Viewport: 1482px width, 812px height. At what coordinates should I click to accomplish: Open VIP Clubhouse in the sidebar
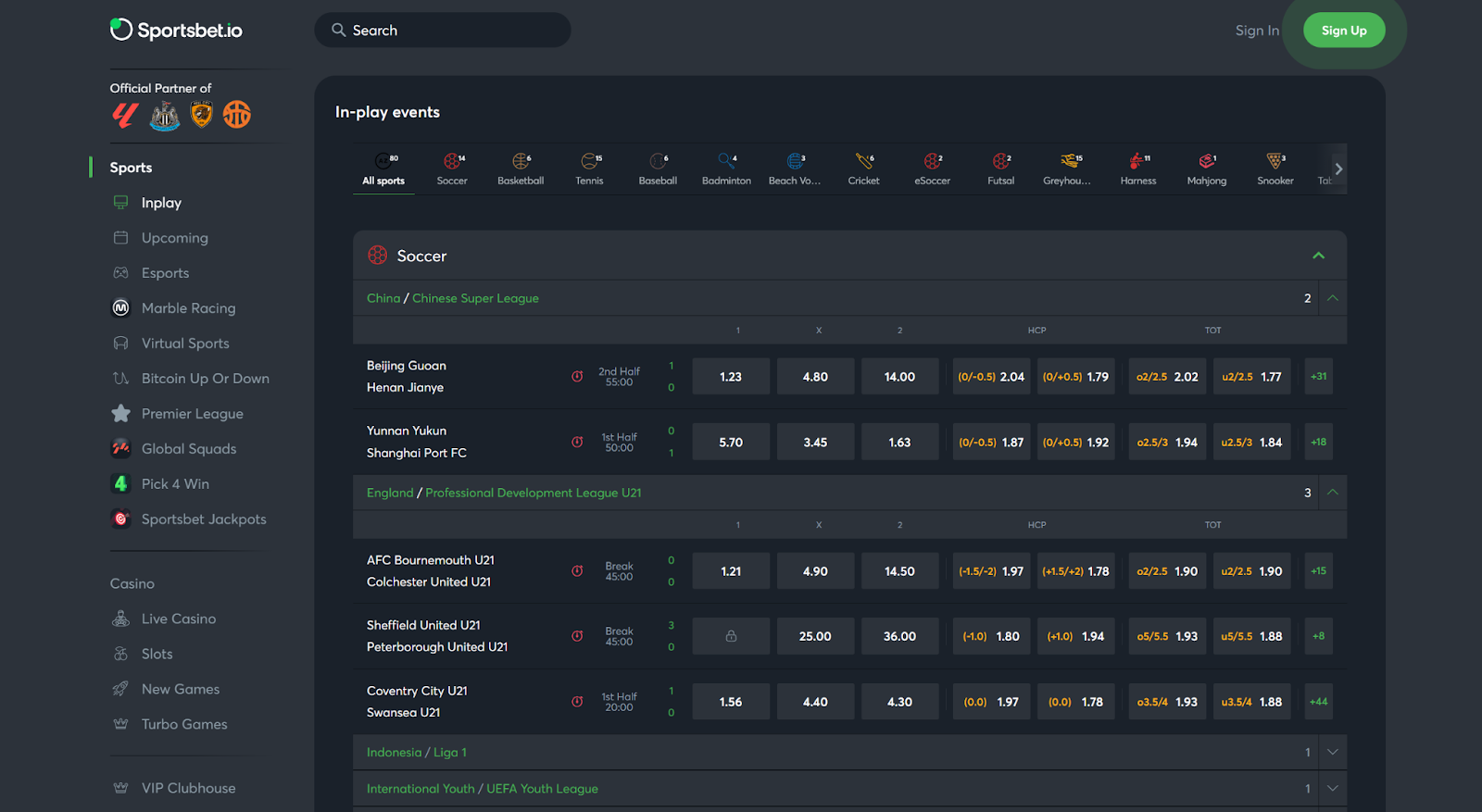point(188,788)
